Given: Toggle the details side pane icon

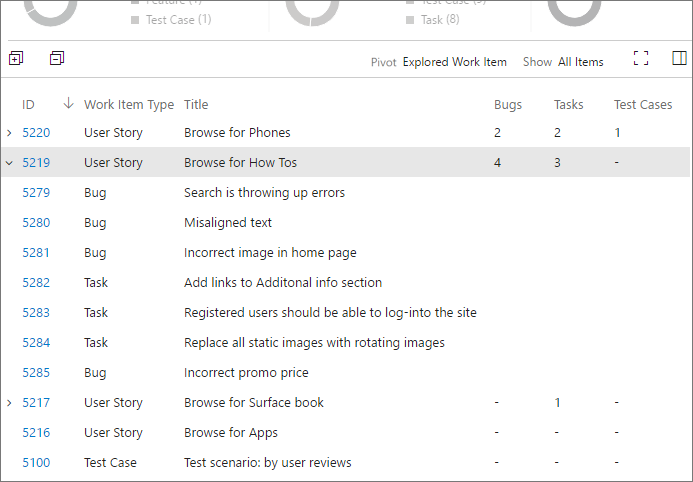Looking at the screenshot, I should [679, 59].
